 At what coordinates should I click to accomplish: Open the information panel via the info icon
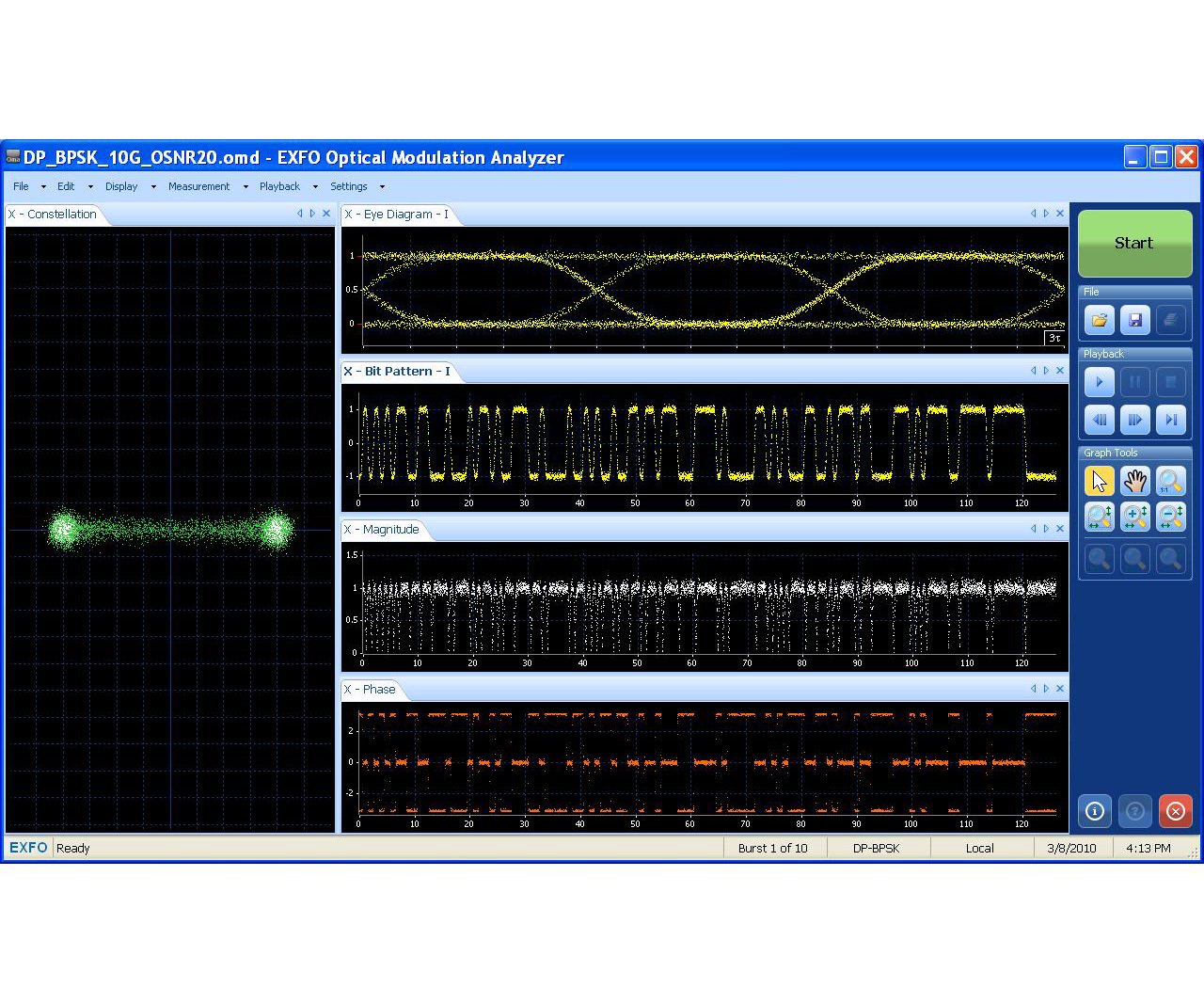click(1094, 810)
